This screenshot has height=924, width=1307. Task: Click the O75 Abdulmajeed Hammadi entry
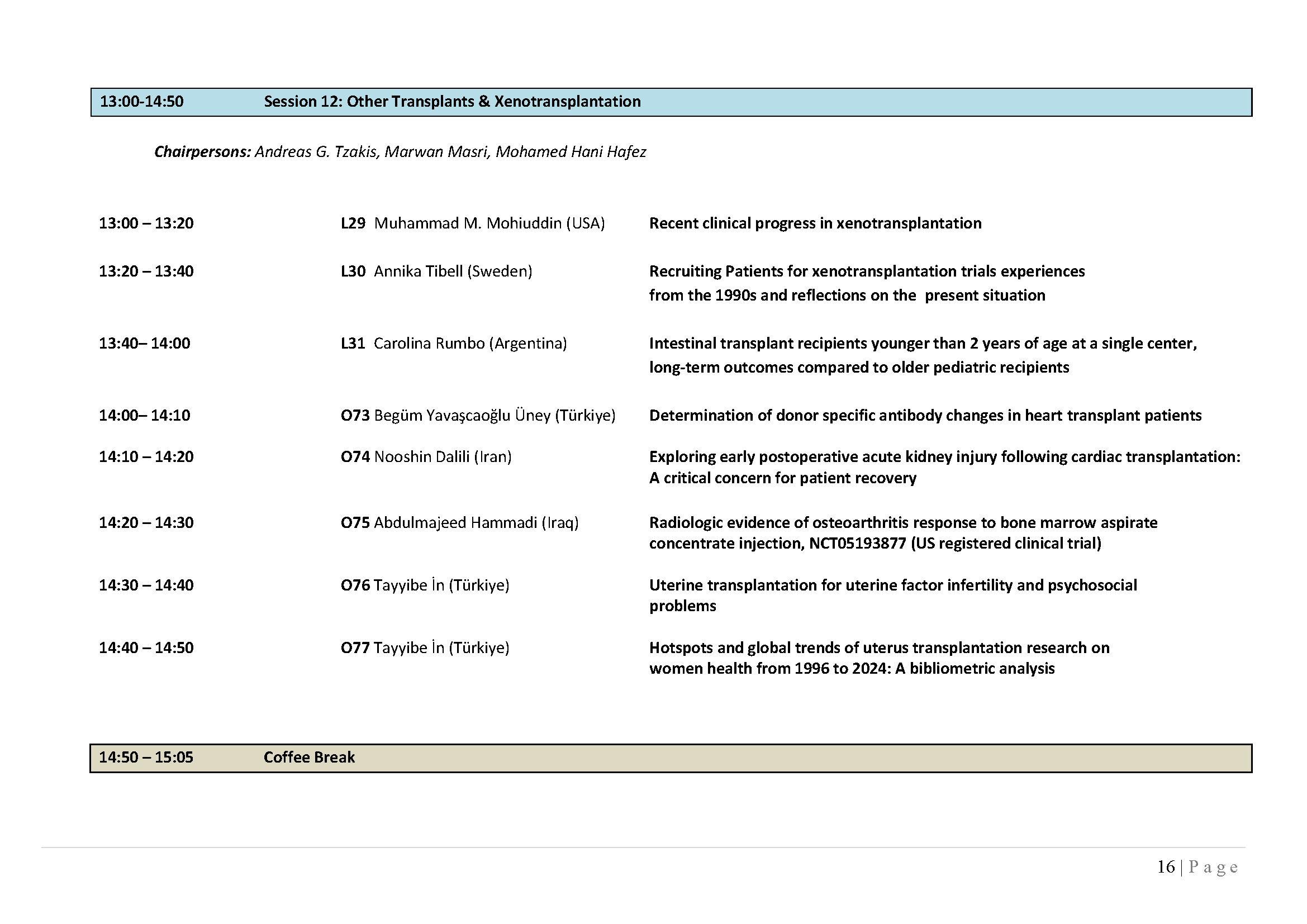click(459, 523)
